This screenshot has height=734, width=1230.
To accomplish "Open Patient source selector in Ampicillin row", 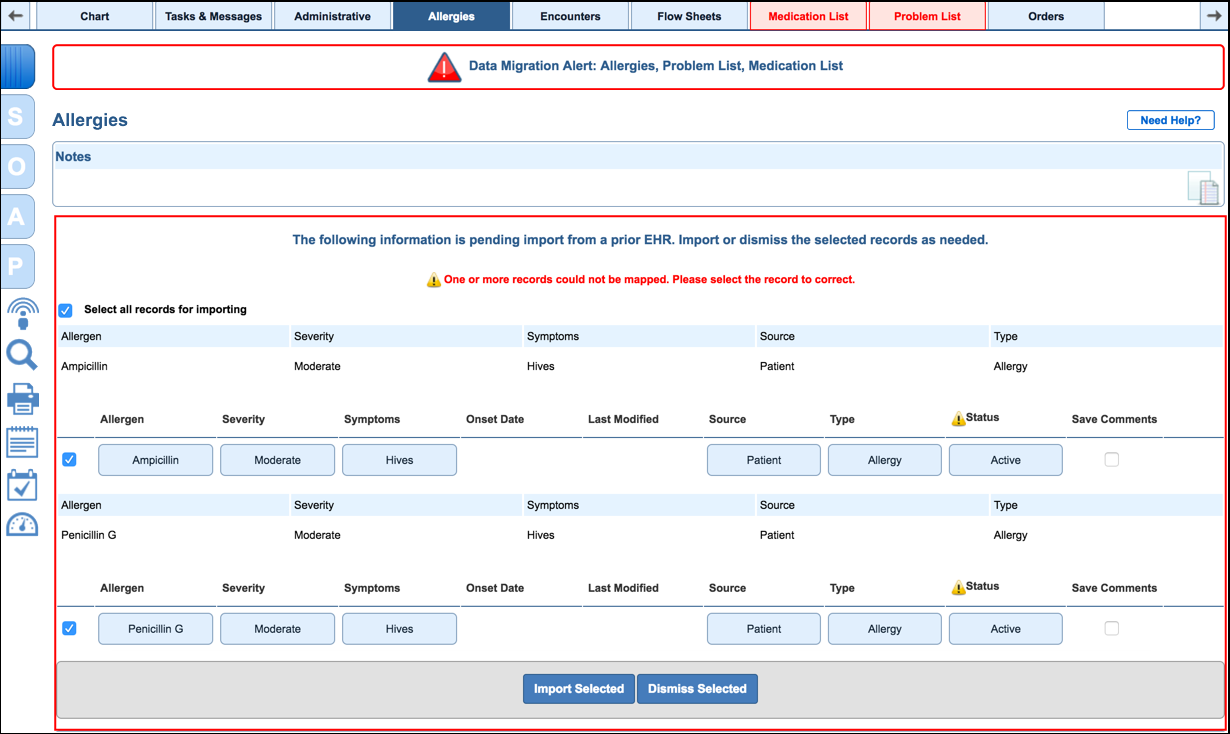I will [764, 460].
